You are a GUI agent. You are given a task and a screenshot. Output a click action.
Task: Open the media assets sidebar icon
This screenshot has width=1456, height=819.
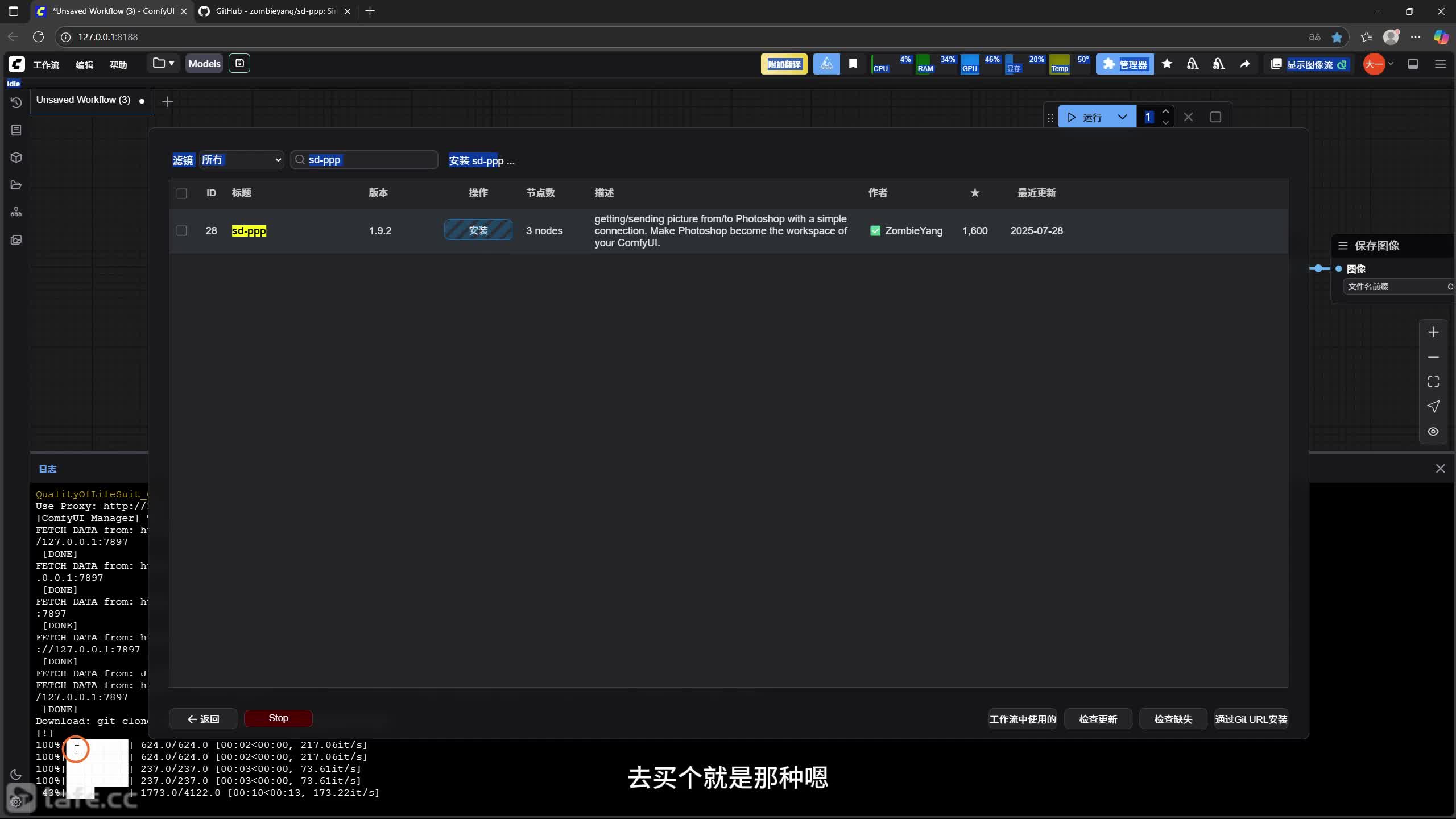click(16, 239)
